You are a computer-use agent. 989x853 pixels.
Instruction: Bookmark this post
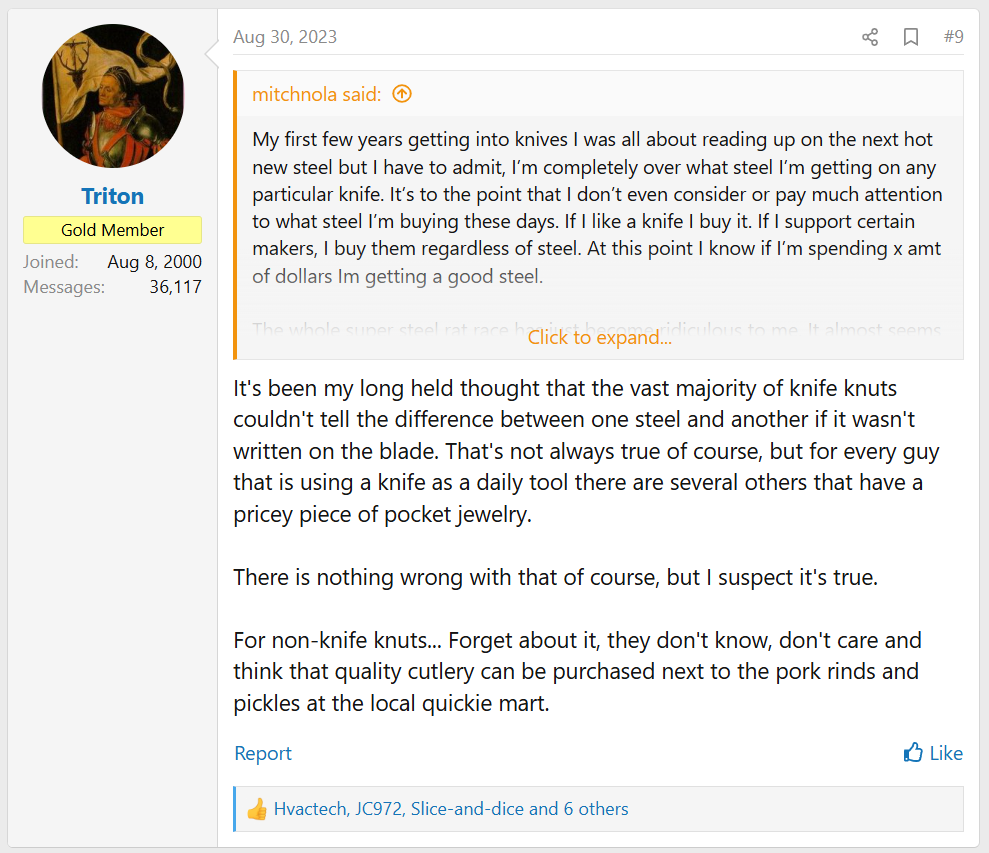(911, 37)
